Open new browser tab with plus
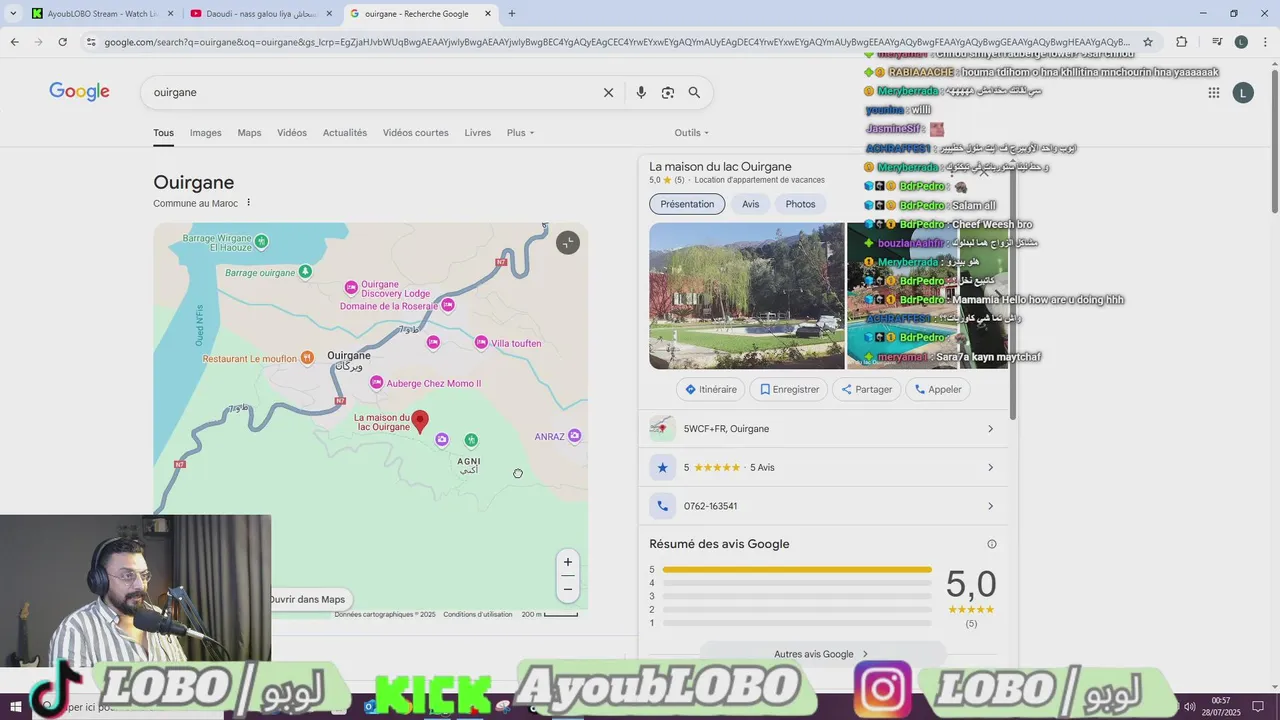This screenshot has width=1280, height=720. click(512, 14)
